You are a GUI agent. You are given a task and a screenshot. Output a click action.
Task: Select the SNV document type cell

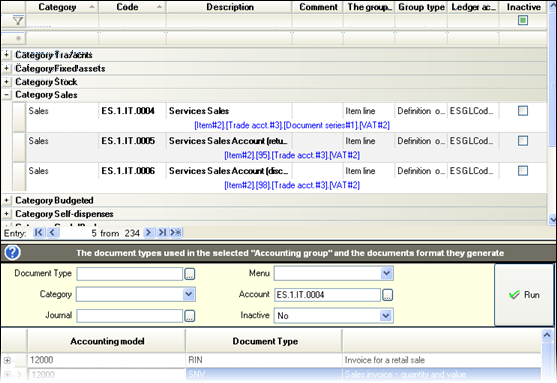264,374
